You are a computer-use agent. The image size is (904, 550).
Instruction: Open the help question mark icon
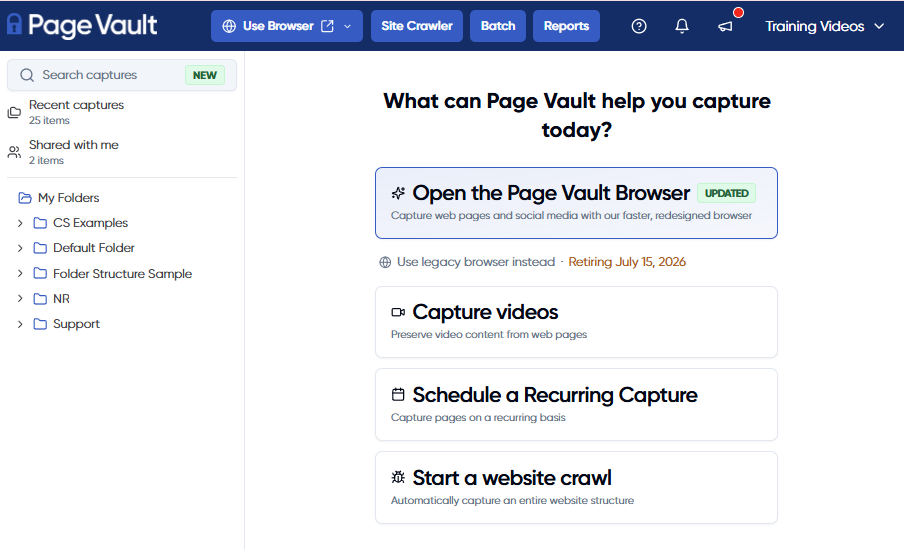pos(639,26)
